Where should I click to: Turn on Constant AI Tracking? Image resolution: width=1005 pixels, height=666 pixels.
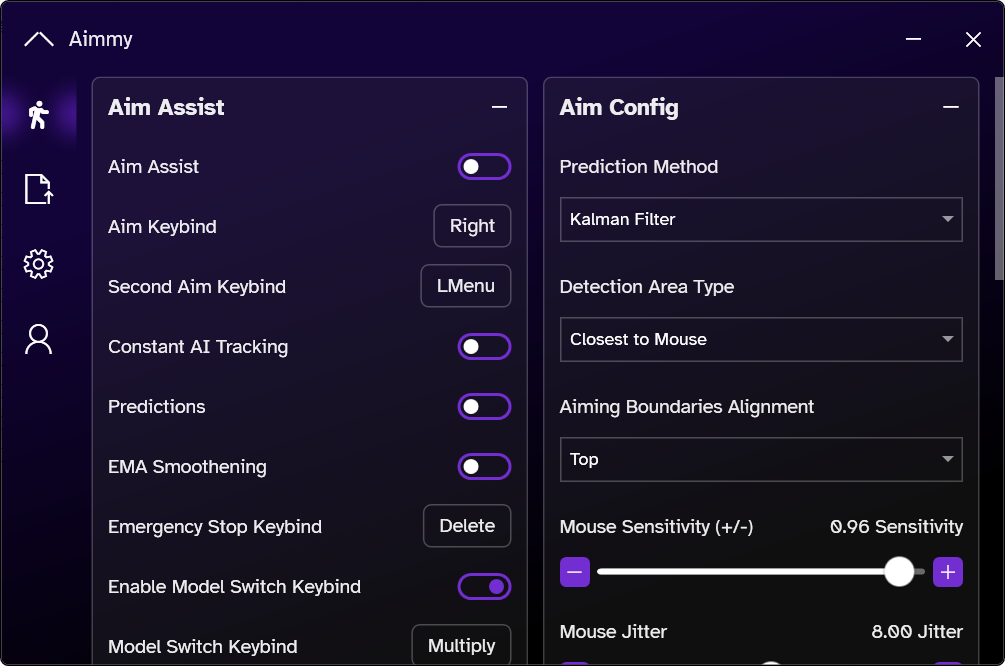(484, 347)
